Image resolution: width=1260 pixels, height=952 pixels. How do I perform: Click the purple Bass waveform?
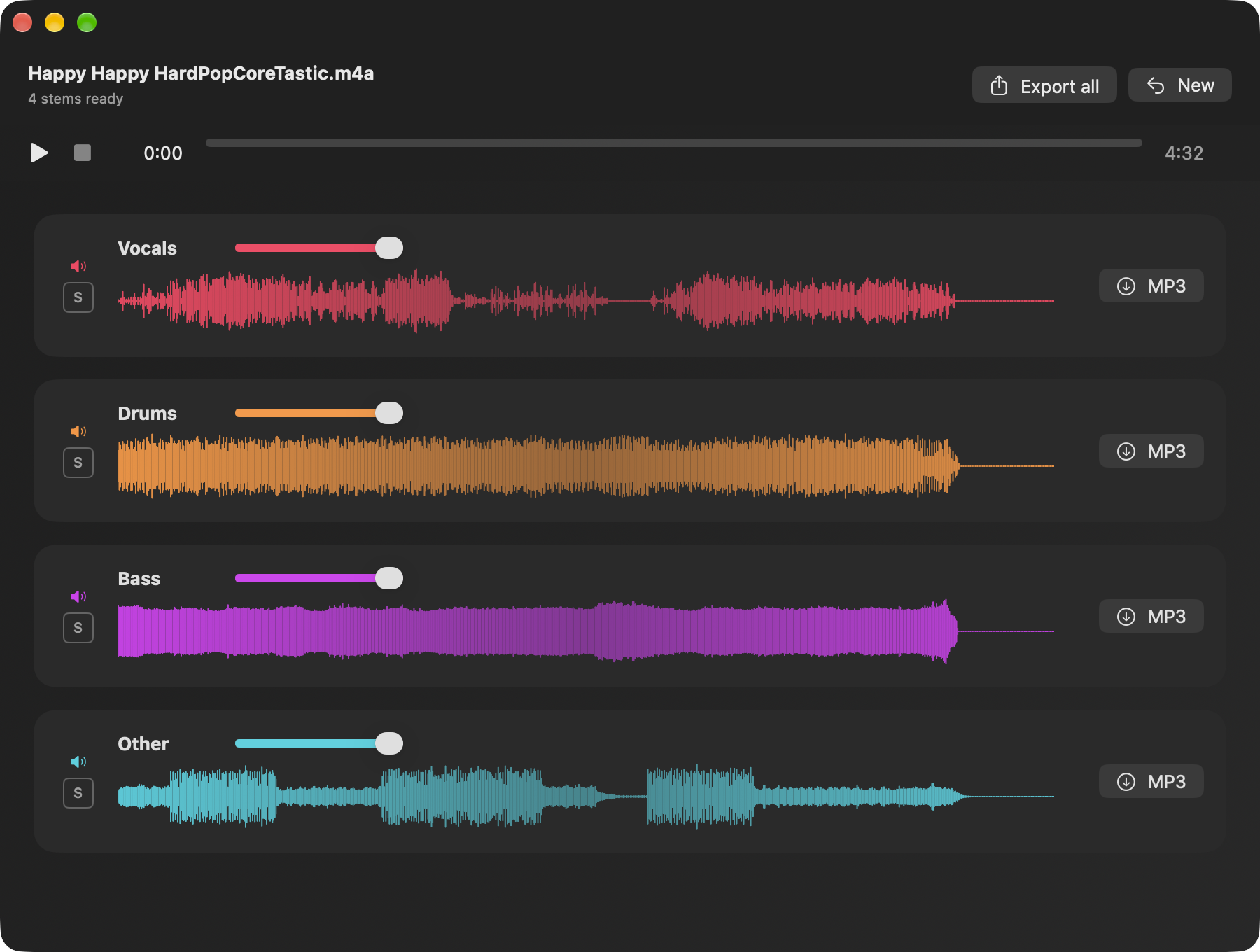(x=586, y=631)
